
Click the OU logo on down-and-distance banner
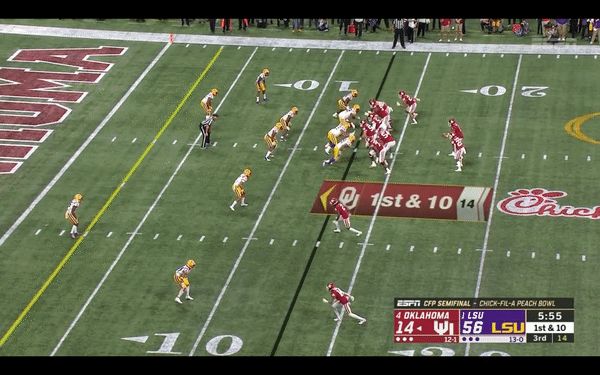[x=349, y=197]
